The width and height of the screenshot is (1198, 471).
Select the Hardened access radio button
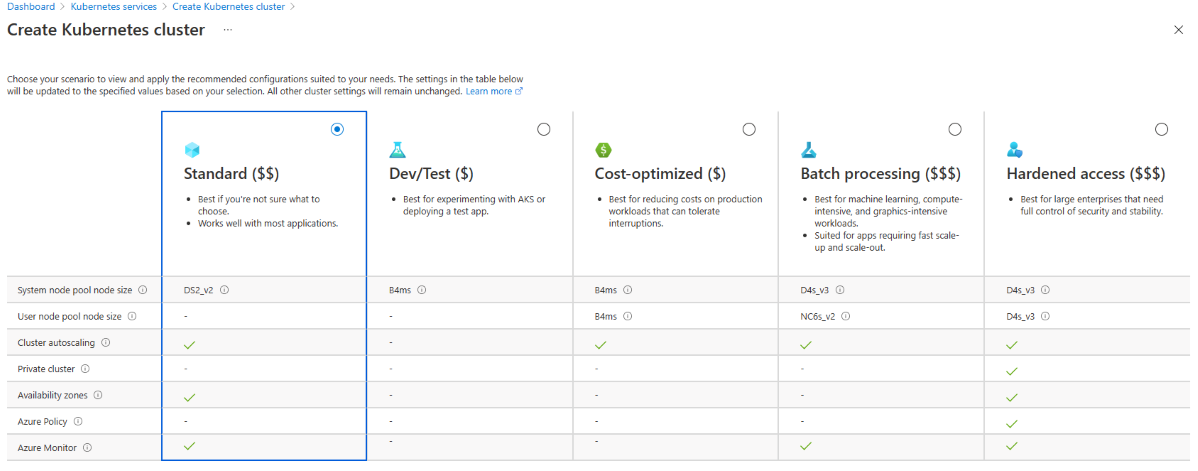tap(1161, 129)
